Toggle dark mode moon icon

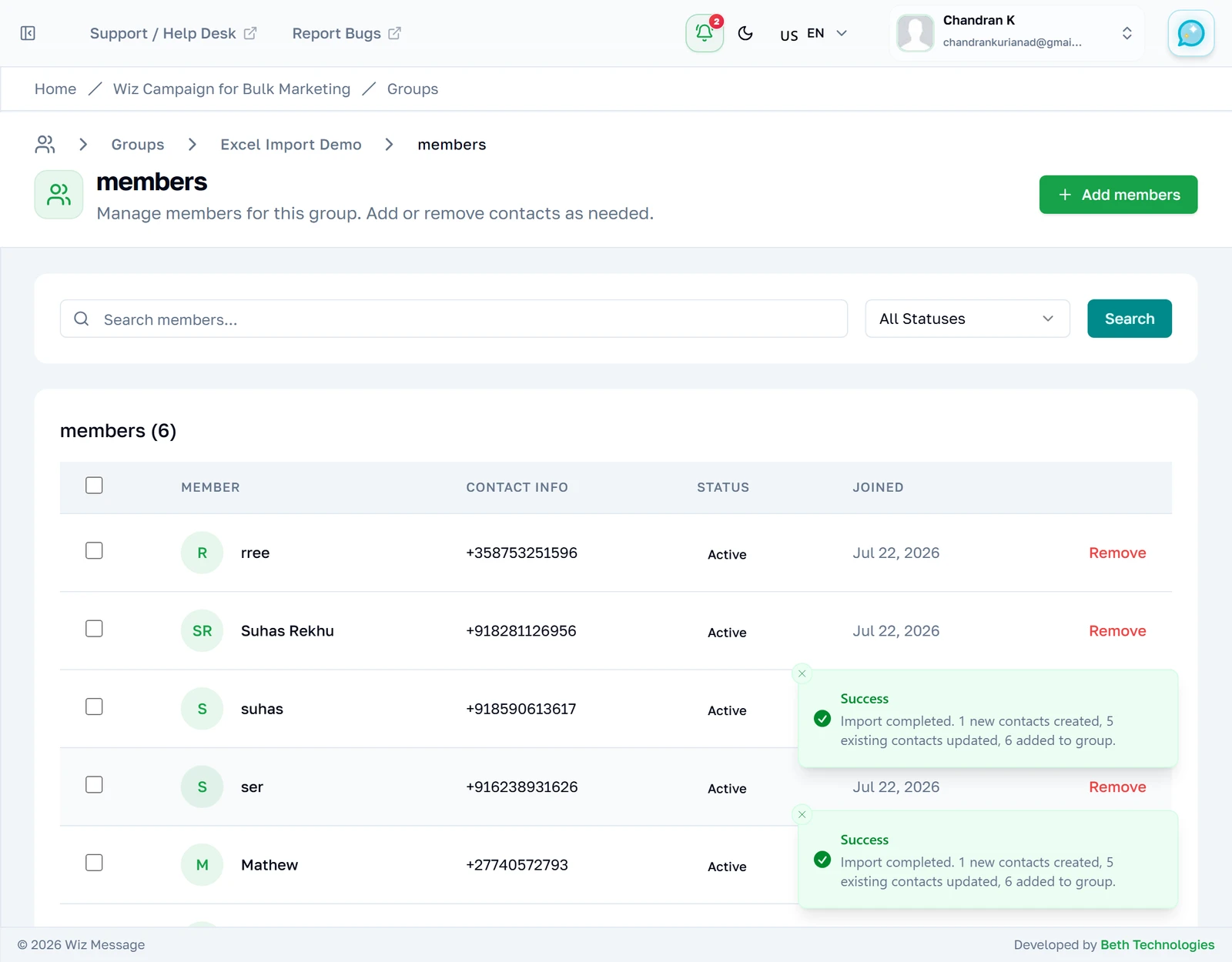coord(745,33)
